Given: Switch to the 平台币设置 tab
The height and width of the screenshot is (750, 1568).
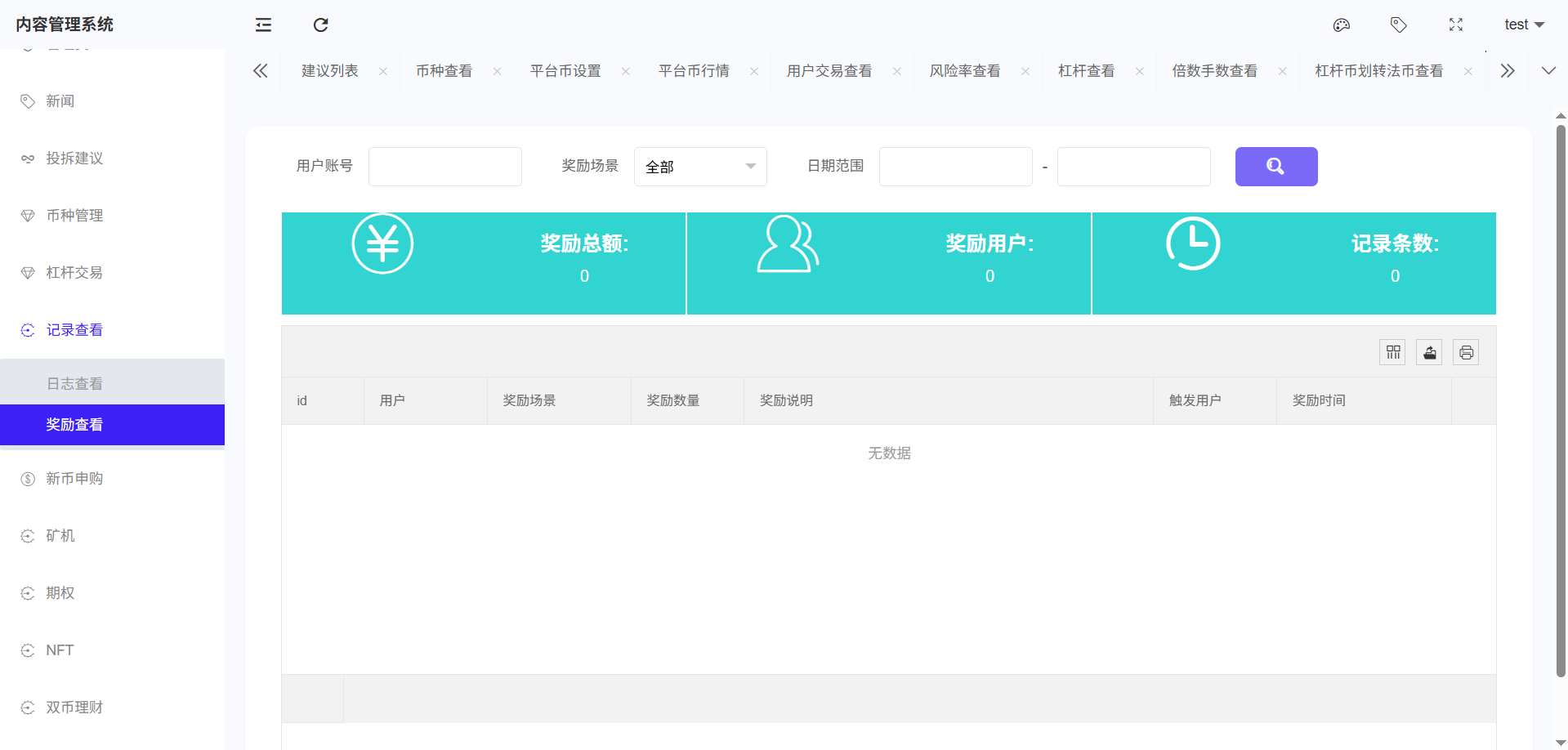Looking at the screenshot, I should point(565,71).
